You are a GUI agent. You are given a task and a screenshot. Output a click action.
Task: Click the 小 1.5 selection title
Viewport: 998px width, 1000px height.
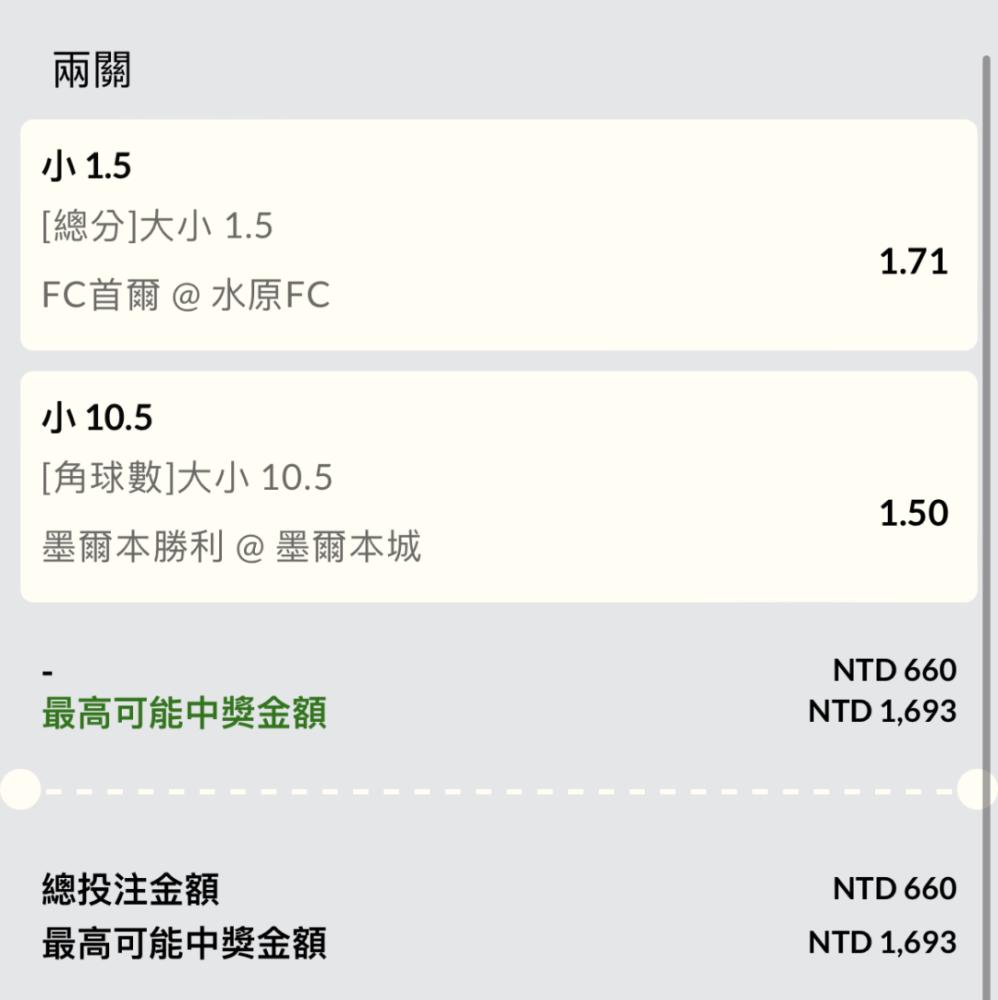[87, 166]
